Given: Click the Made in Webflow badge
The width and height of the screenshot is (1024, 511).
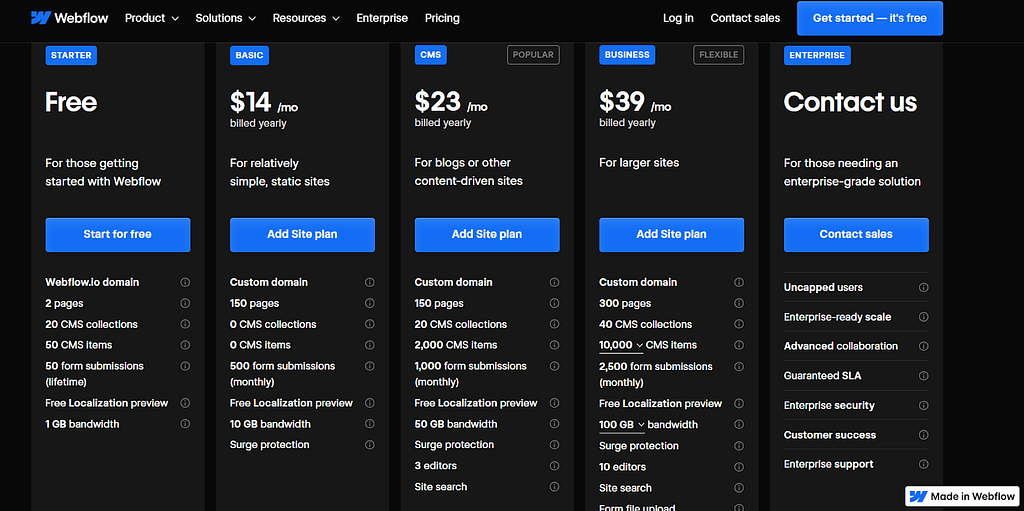Looking at the screenshot, I should 963,496.
